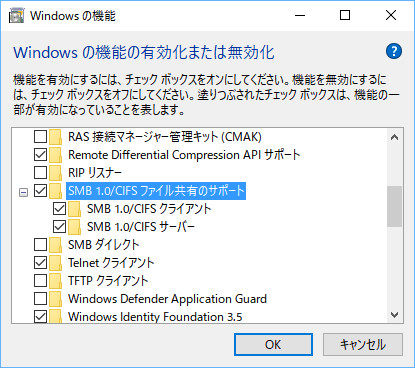
Task: Close the Windows の機能 dialog
Action: click(391, 15)
